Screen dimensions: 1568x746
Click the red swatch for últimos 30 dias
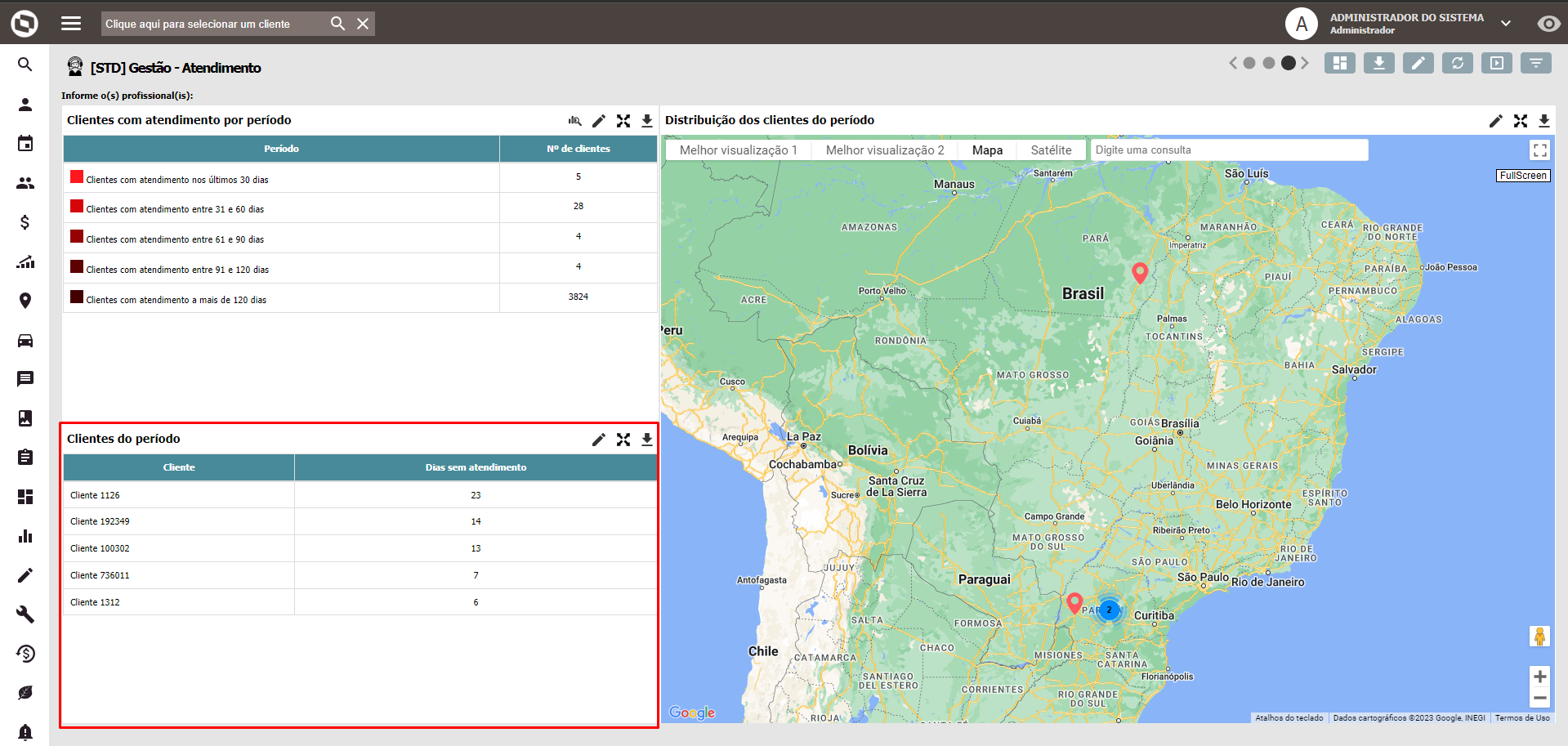[x=77, y=176]
